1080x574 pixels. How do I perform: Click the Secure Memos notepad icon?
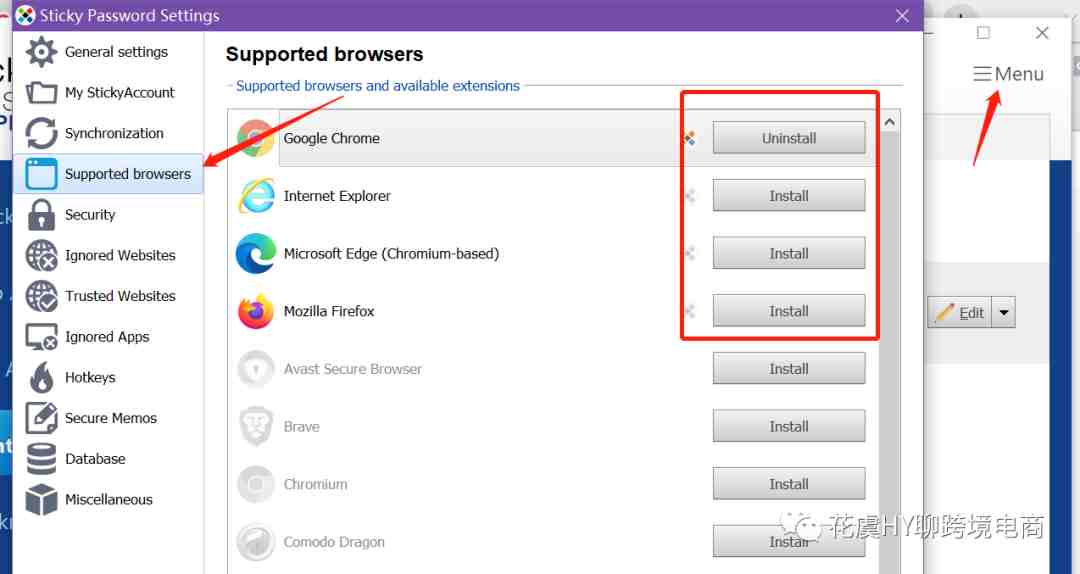(41, 418)
